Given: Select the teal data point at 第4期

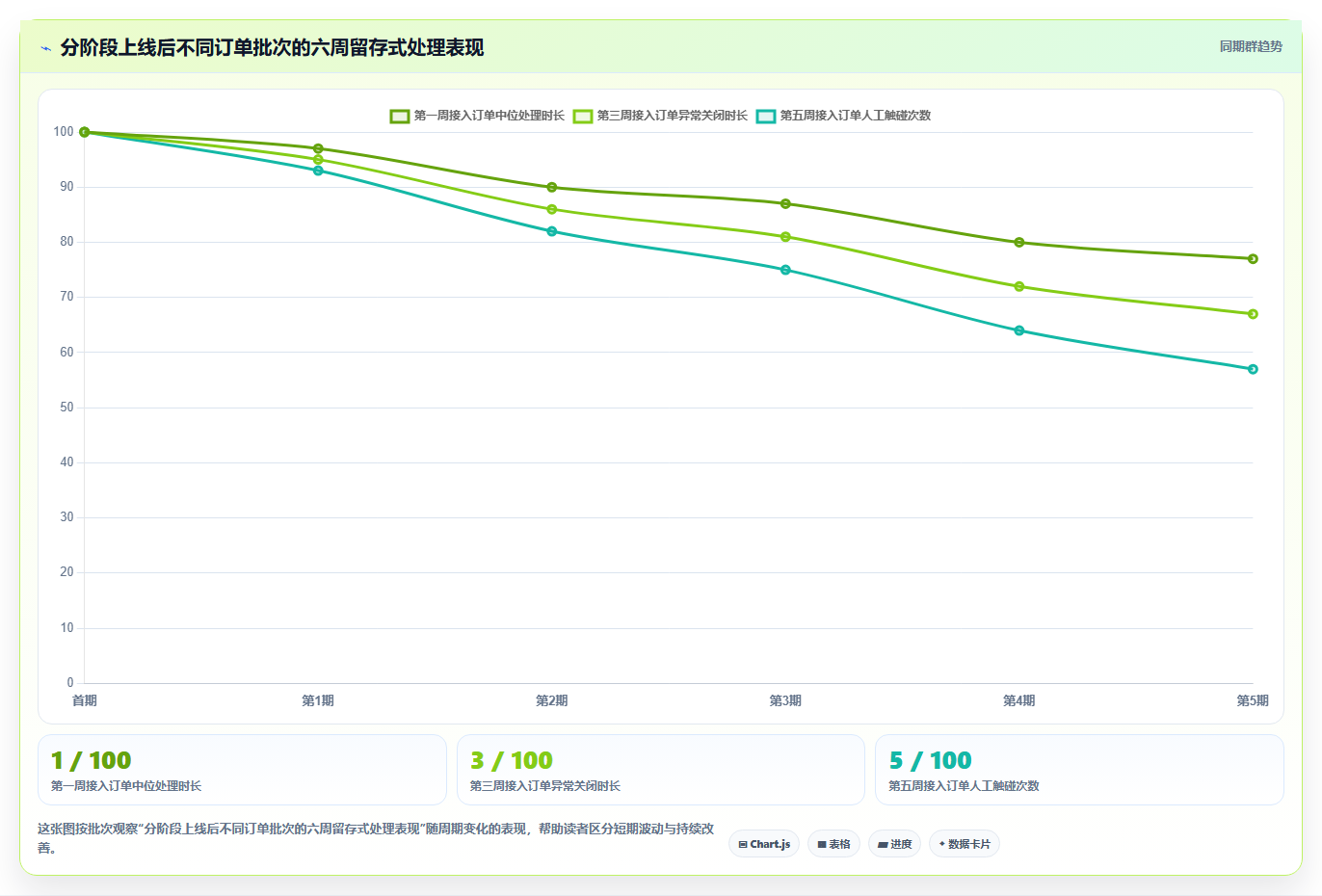Looking at the screenshot, I should point(1019,330).
